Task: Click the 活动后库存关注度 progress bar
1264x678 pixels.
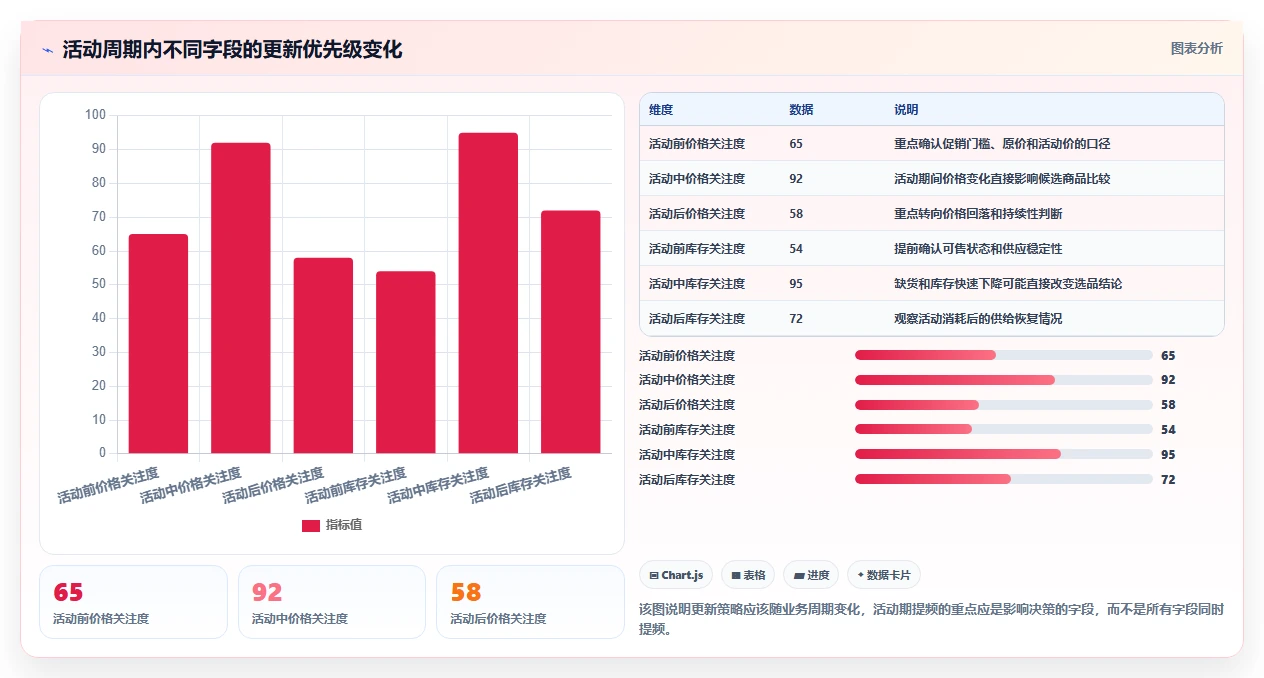Action: [x=1004, y=480]
